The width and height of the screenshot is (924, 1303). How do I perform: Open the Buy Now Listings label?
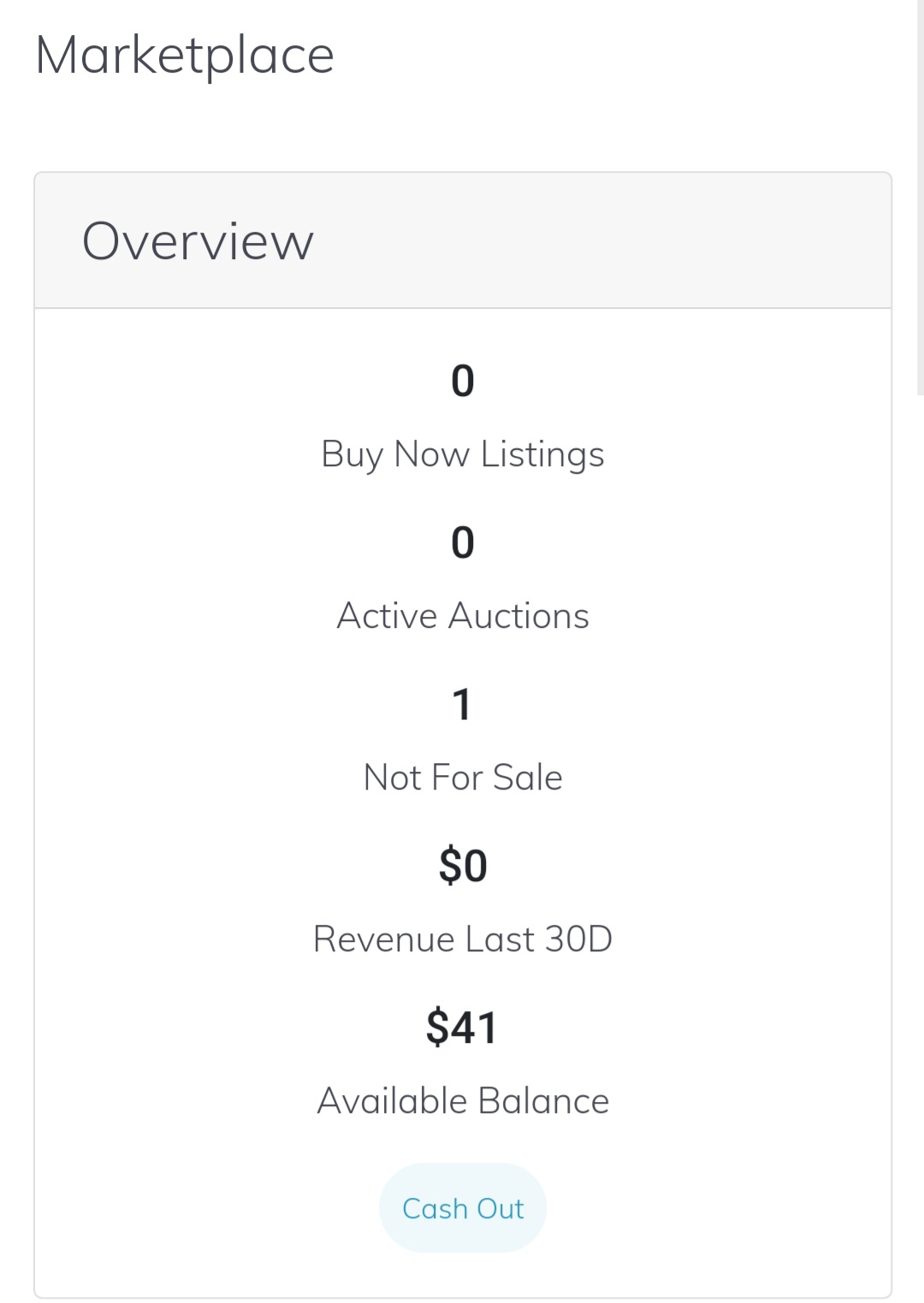click(463, 454)
